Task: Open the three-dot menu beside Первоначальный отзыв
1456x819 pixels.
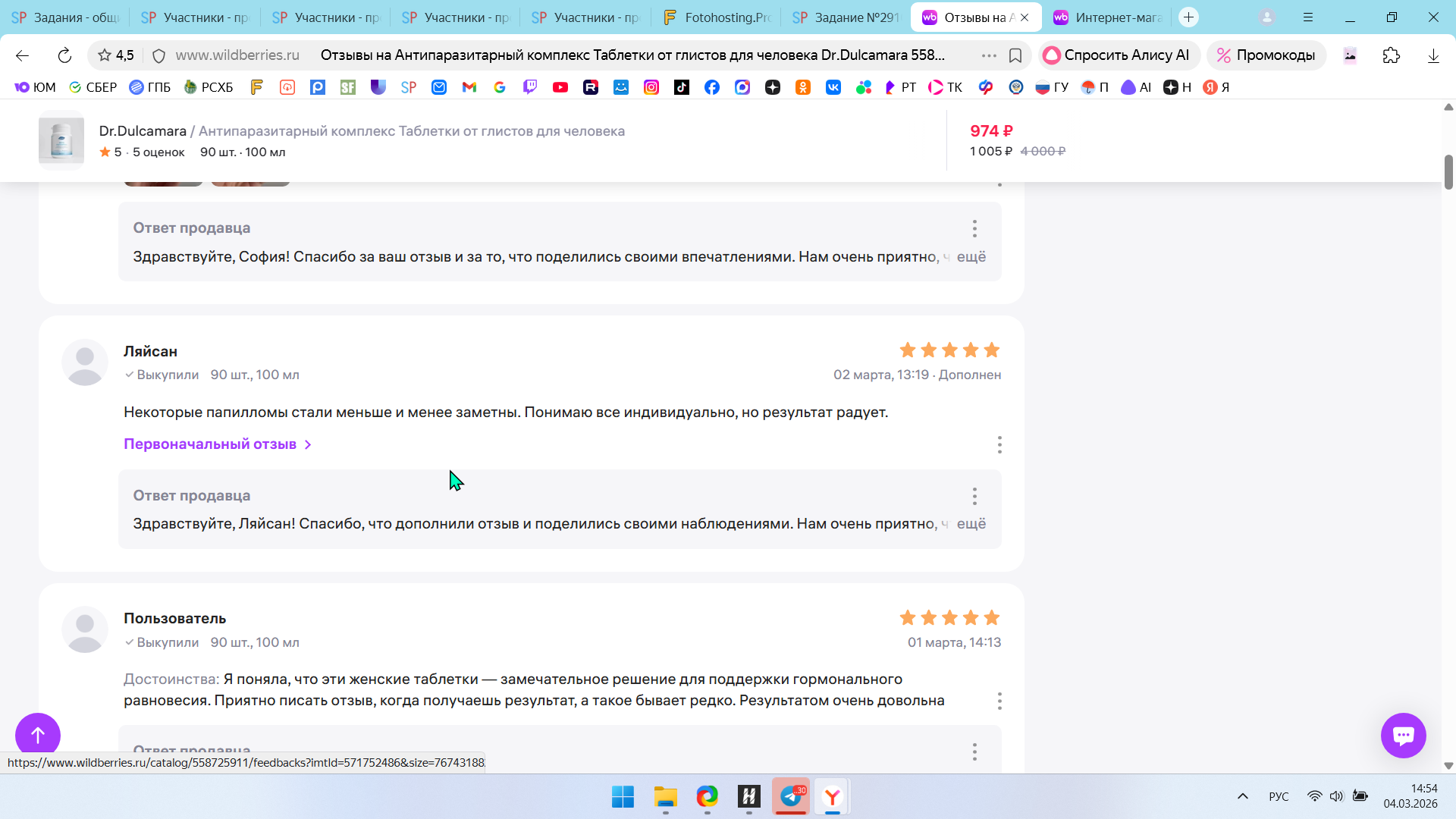Action: 999,444
